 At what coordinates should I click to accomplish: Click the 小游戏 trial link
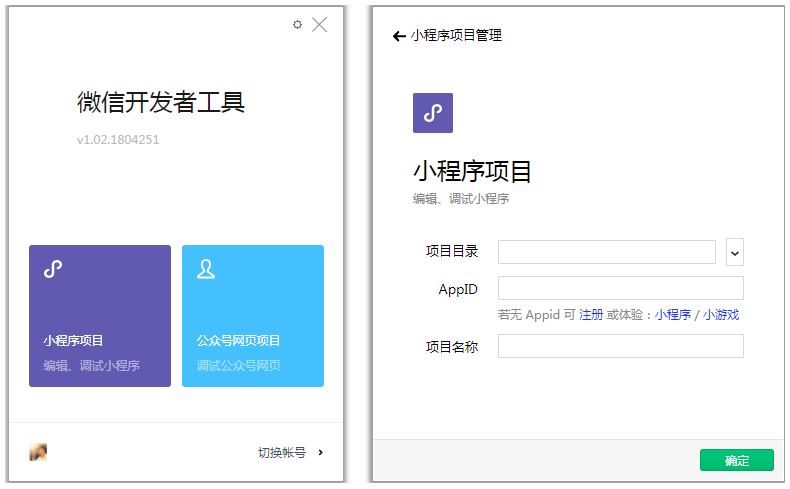tap(721, 315)
